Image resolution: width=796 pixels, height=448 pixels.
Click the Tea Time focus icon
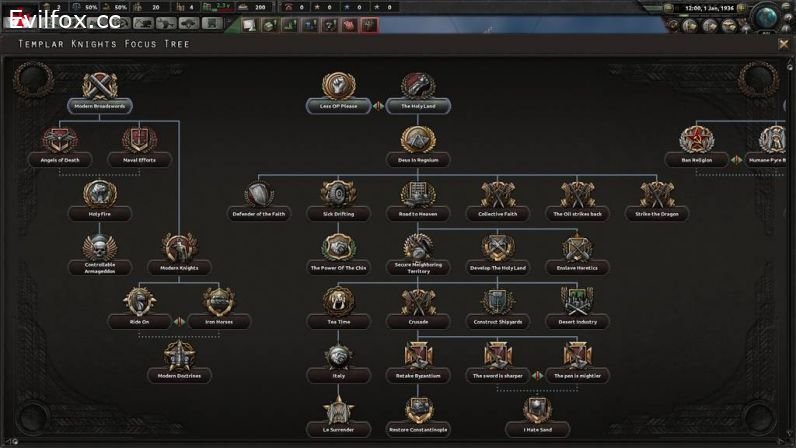pos(339,302)
